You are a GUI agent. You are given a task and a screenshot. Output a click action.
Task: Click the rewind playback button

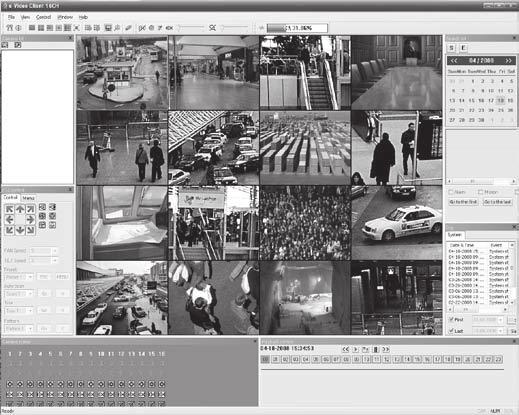[x=346, y=349]
